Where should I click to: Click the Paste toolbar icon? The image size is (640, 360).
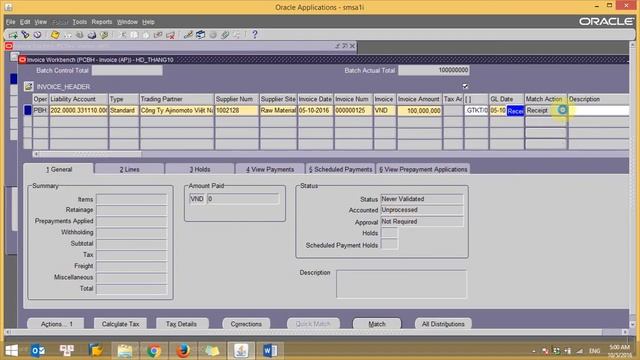coord(146,35)
